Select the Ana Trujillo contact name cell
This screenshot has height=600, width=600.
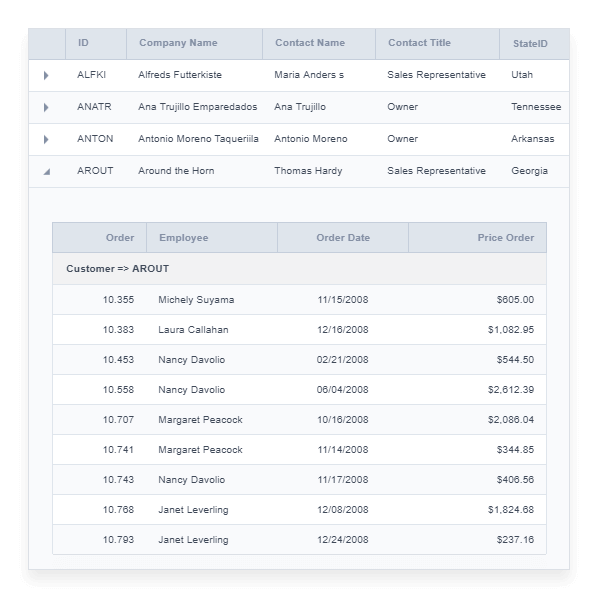point(319,107)
